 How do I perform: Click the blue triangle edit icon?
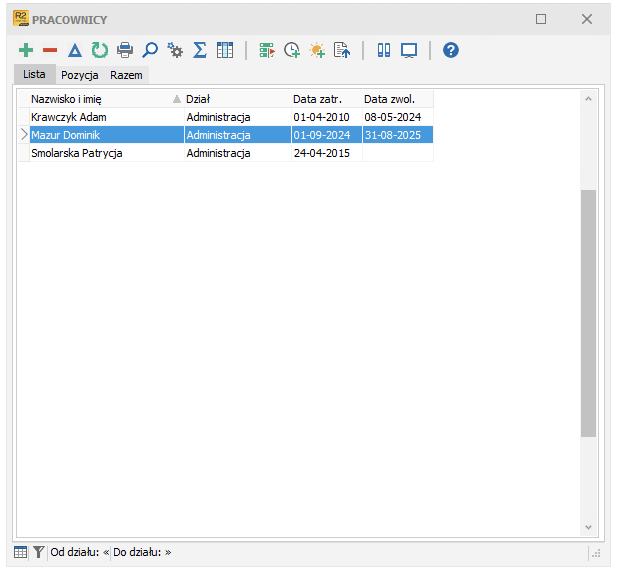75,50
